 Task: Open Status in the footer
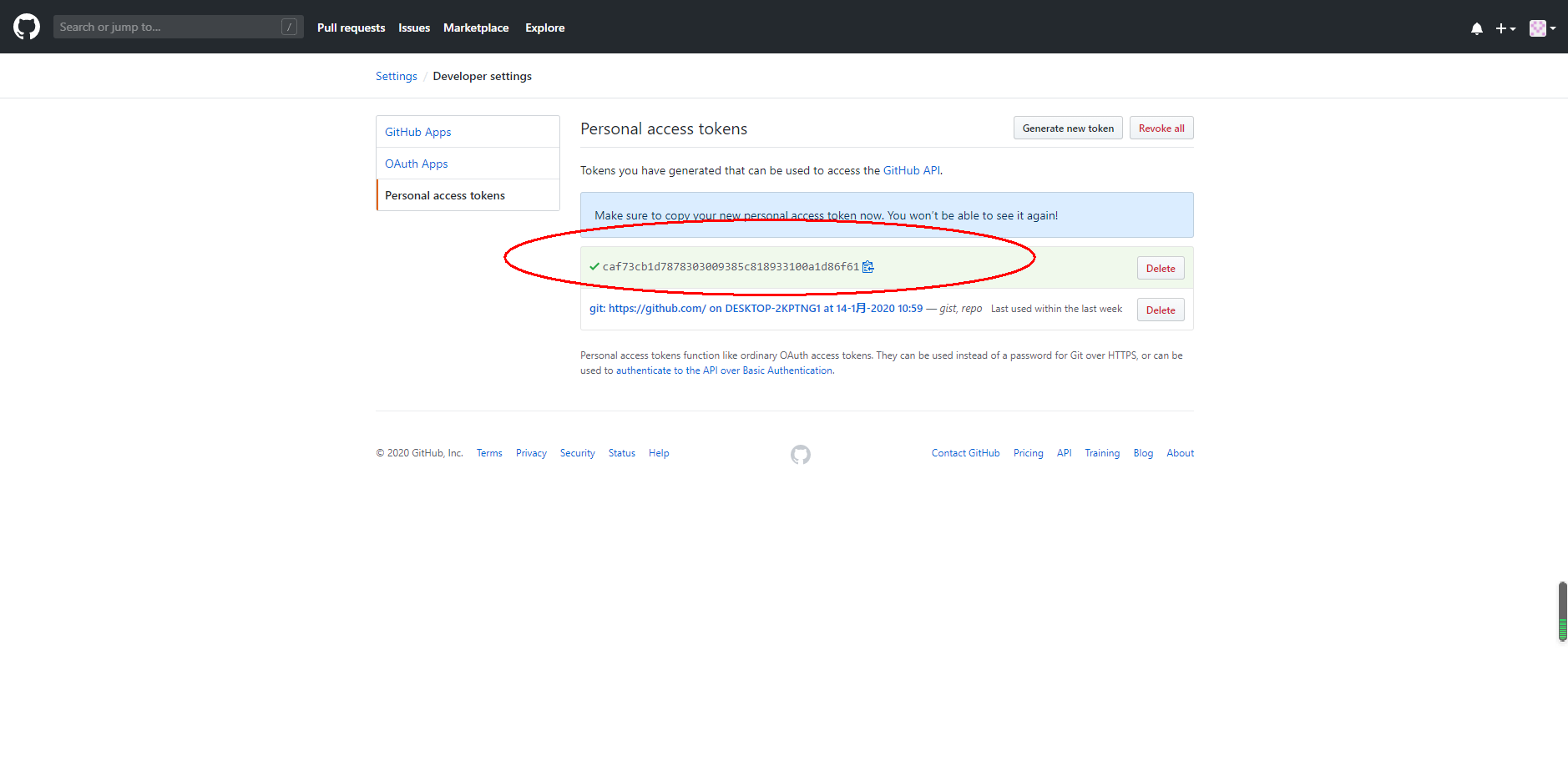pos(622,453)
